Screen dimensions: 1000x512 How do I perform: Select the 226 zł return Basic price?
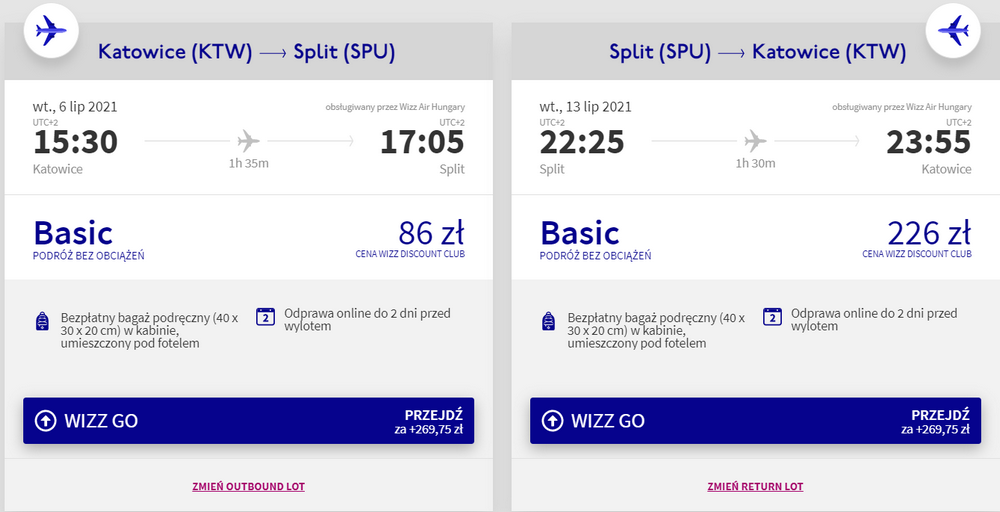[x=928, y=233]
